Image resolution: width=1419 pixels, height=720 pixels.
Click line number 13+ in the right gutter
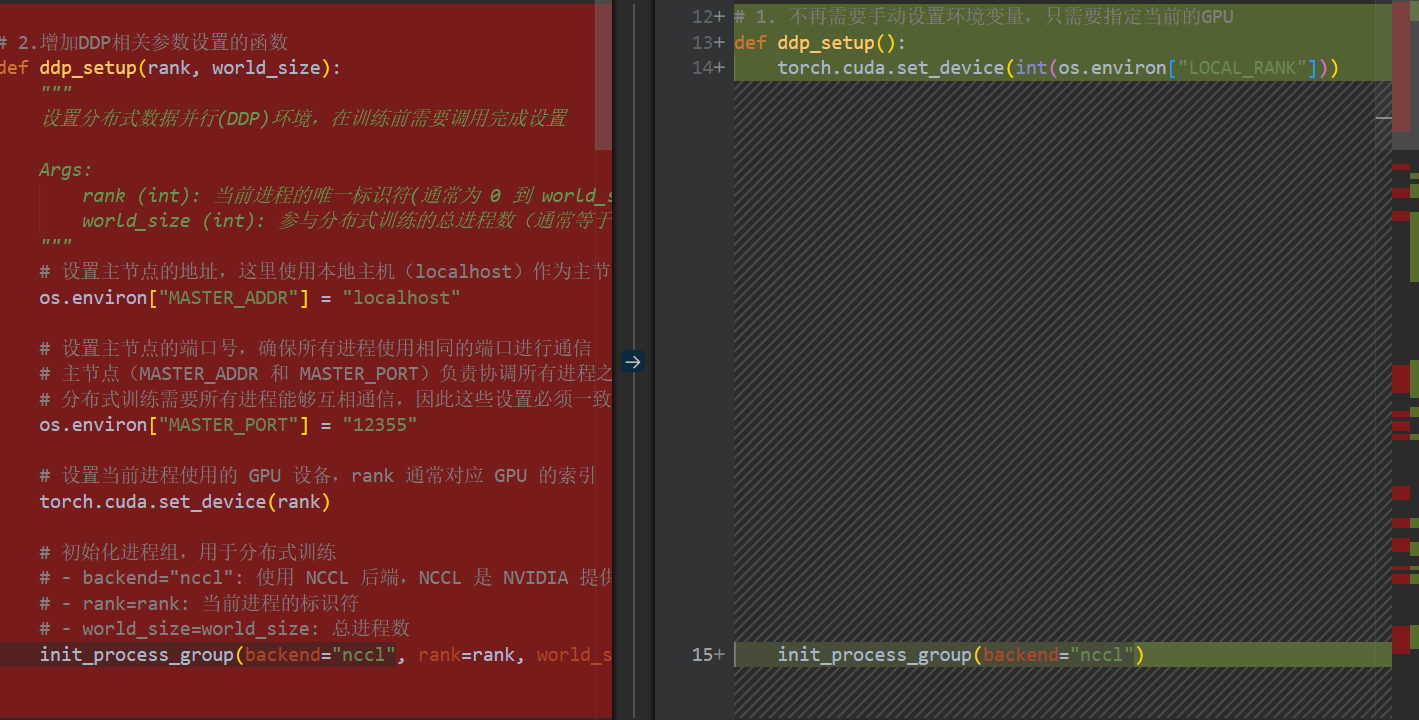(707, 42)
